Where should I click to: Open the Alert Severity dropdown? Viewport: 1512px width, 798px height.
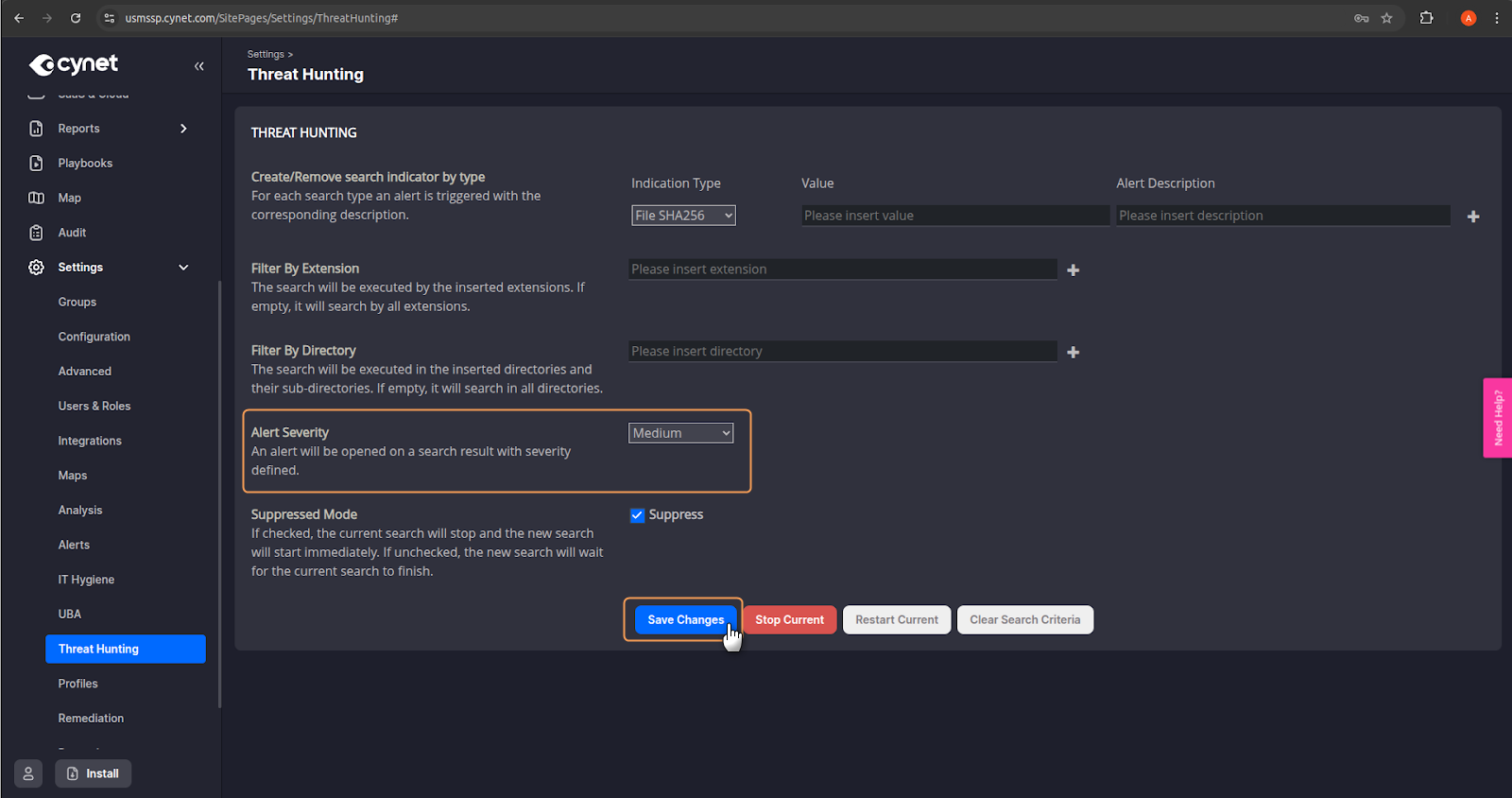[680, 433]
